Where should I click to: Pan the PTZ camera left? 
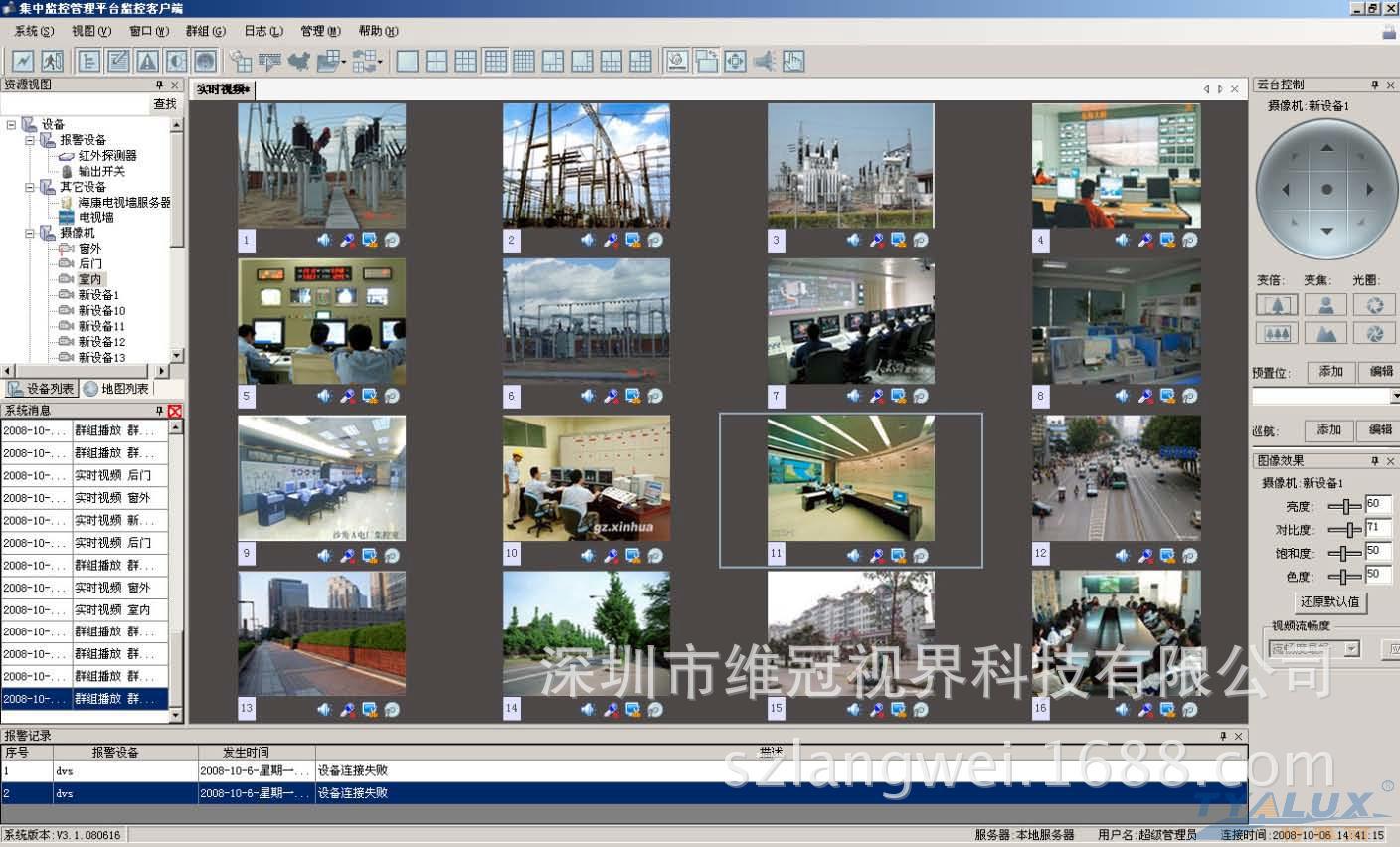(x=1285, y=189)
